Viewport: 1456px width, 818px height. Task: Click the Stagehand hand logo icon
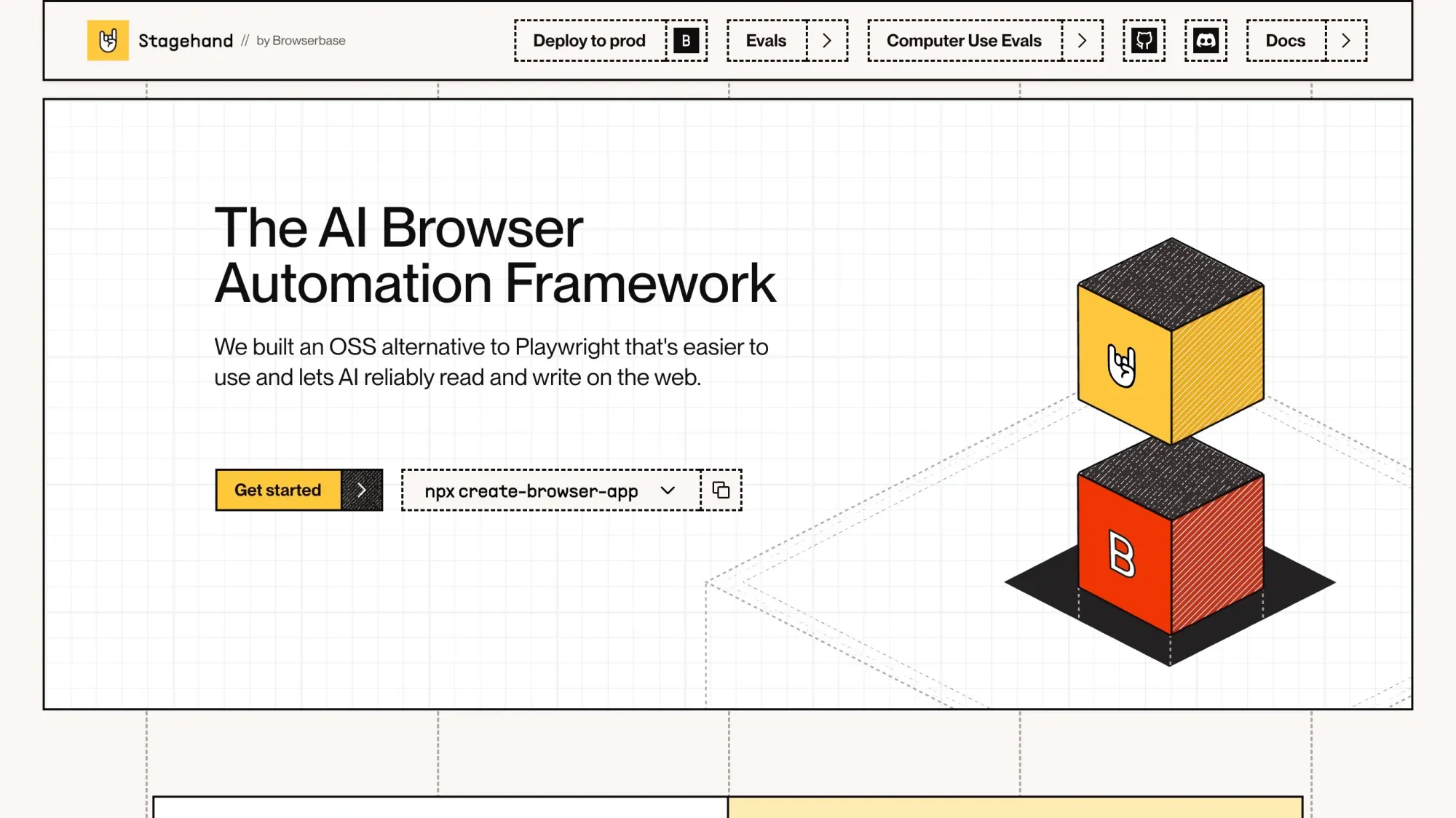click(108, 41)
